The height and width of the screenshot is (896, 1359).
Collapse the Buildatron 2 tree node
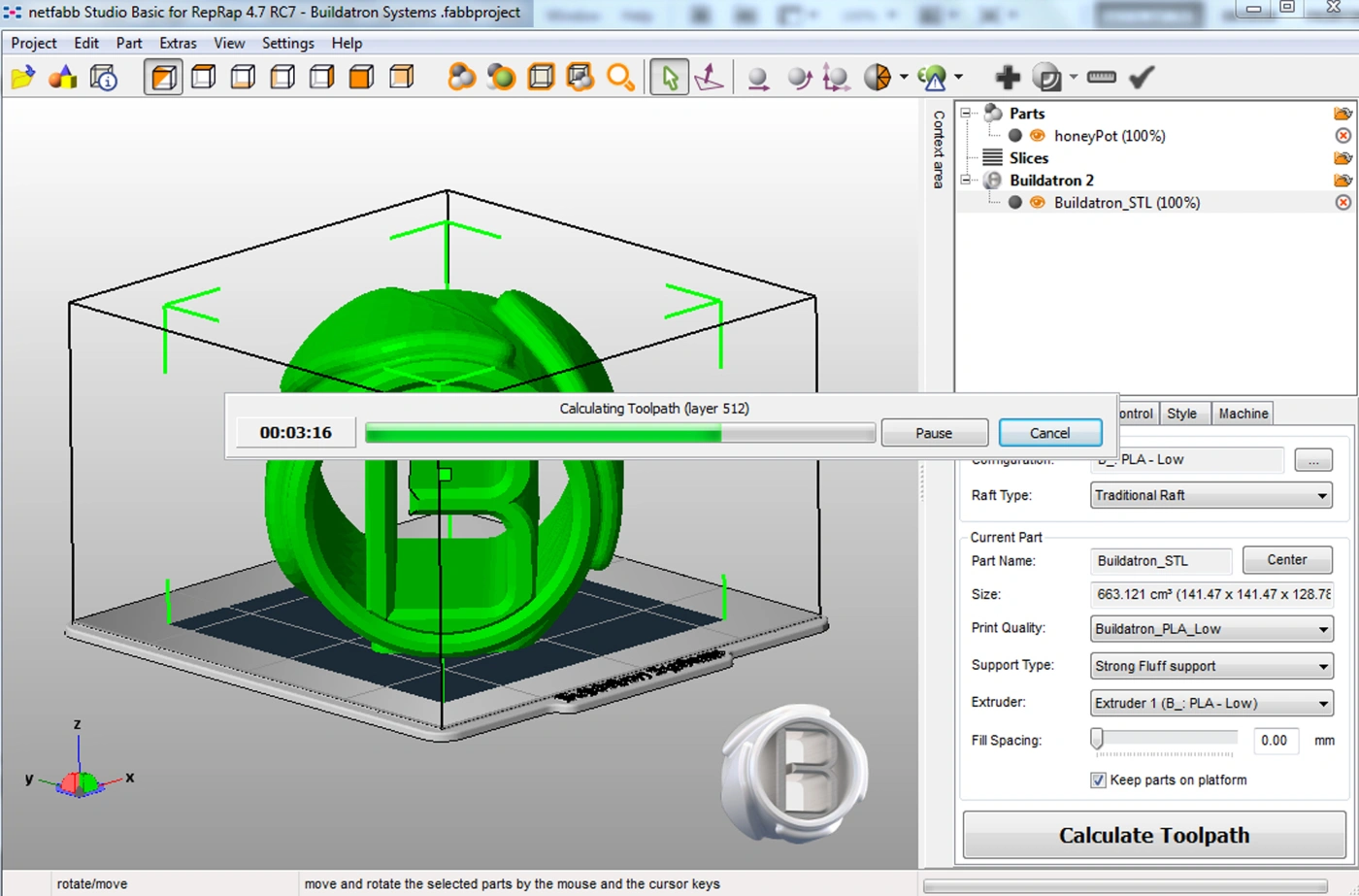(x=966, y=181)
